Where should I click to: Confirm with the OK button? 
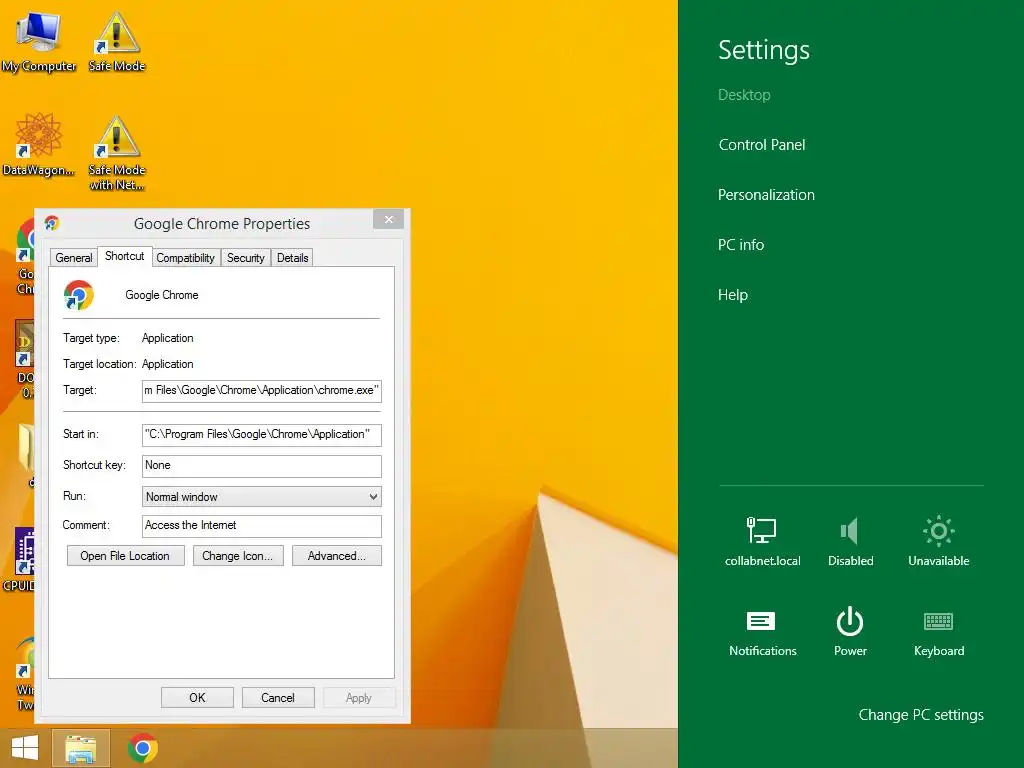197,697
